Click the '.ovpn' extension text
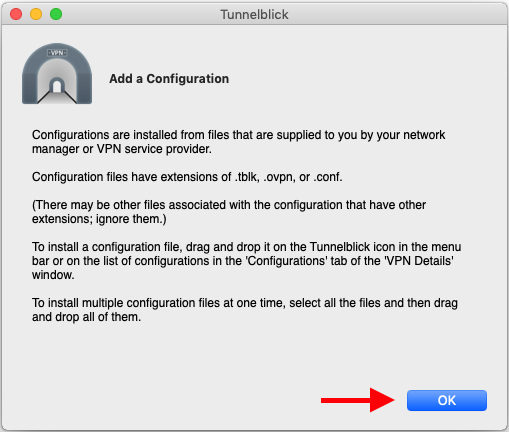 point(279,178)
